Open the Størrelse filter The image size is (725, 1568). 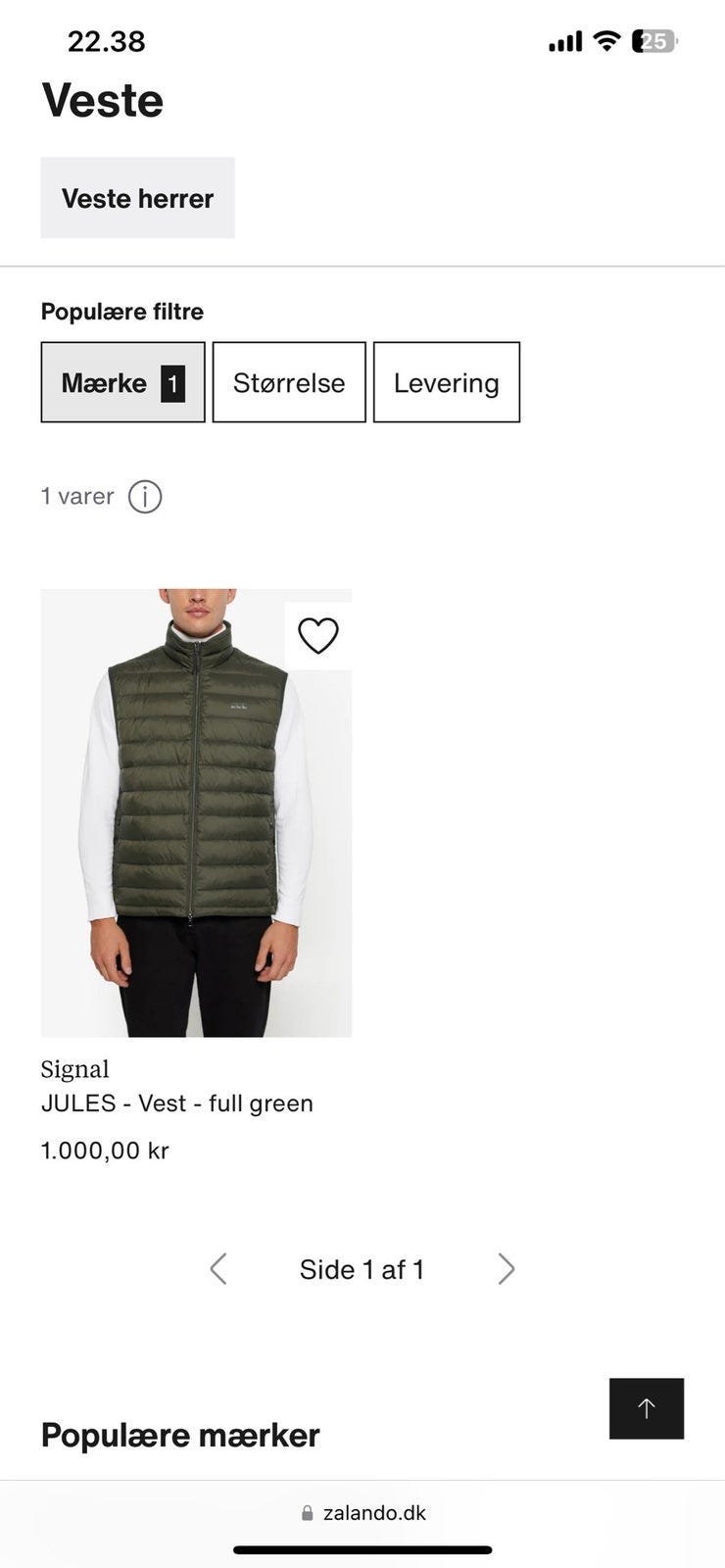pos(289,382)
